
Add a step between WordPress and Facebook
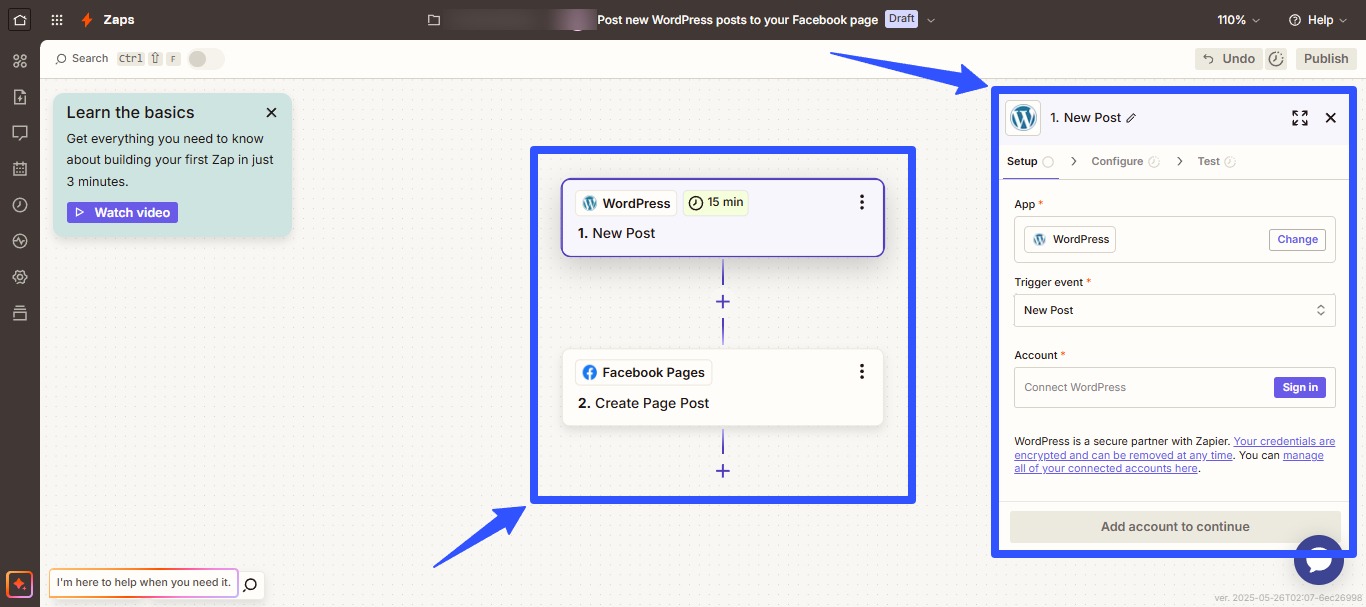(x=723, y=302)
